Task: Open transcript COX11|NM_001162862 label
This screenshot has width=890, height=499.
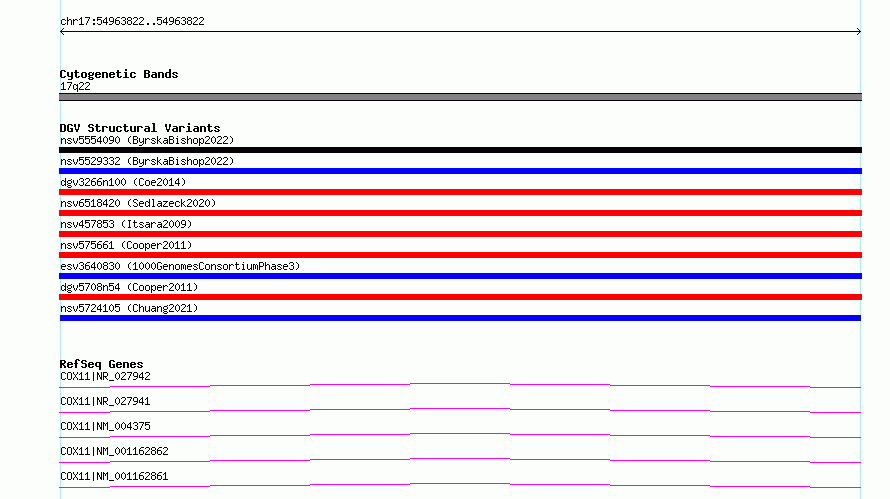Action: (x=114, y=451)
